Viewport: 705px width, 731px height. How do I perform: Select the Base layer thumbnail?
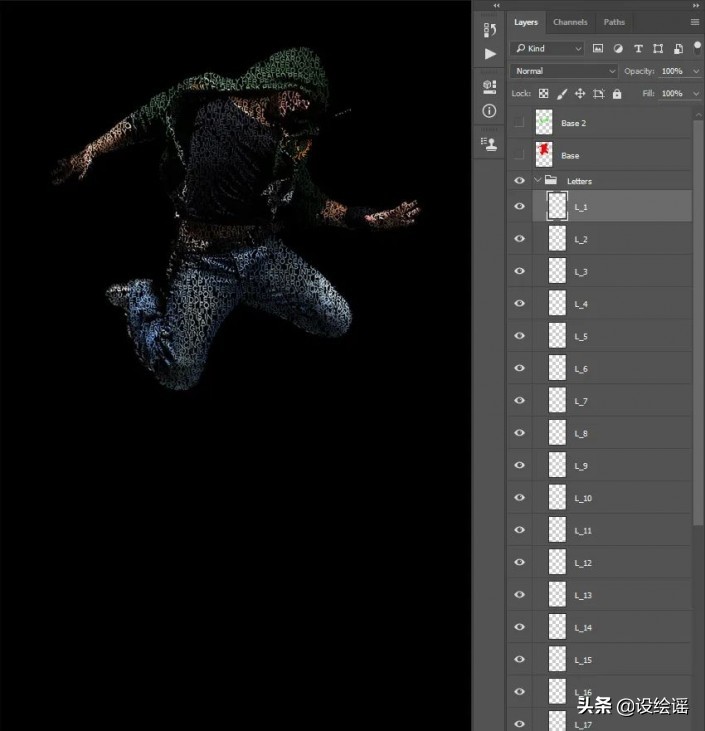coord(544,155)
